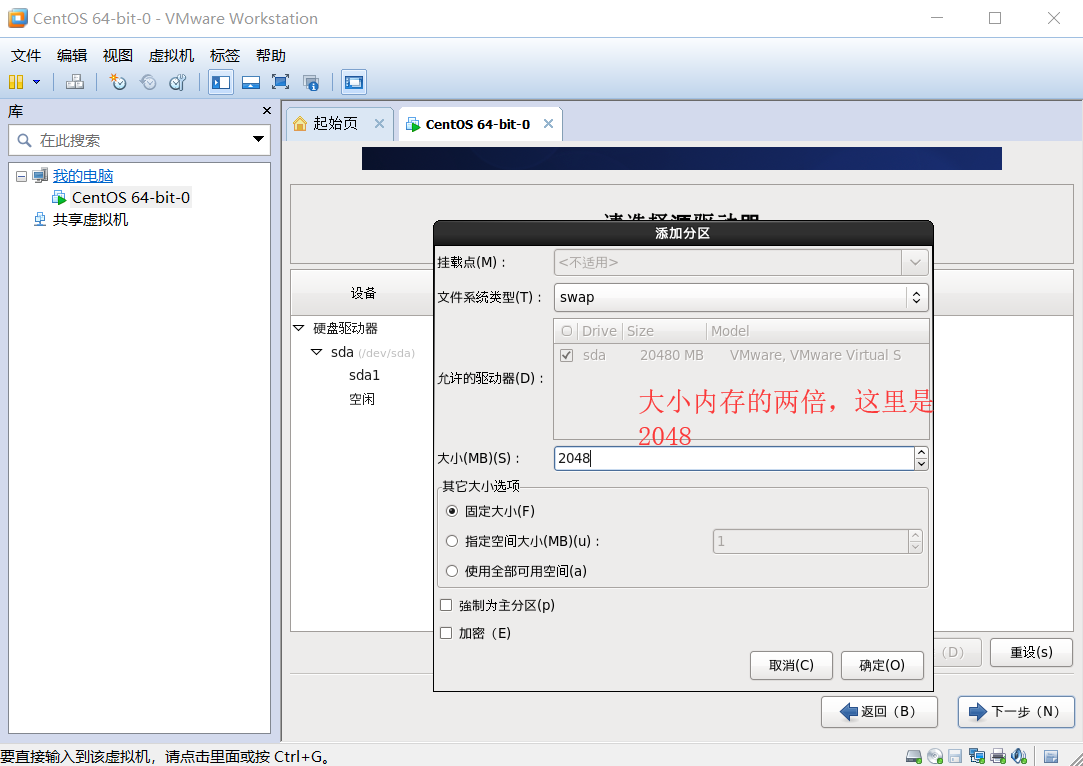The height and width of the screenshot is (766, 1083).
Task: Enable the 加密 encryption checkbox
Action: pos(446,633)
